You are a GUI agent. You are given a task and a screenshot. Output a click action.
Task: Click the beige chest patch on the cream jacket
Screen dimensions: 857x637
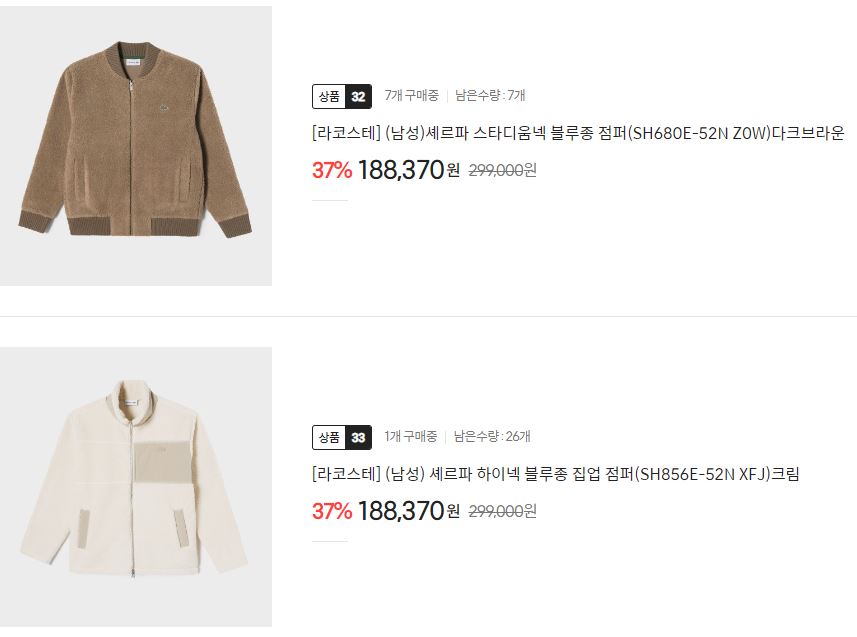pyautogui.click(x=162, y=462)
